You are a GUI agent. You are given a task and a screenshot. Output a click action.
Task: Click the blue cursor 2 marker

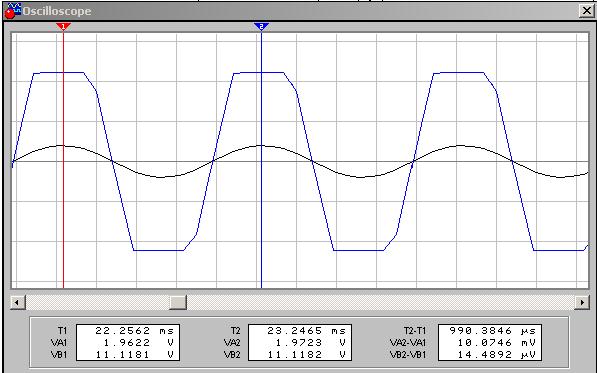tap(261, 26)
